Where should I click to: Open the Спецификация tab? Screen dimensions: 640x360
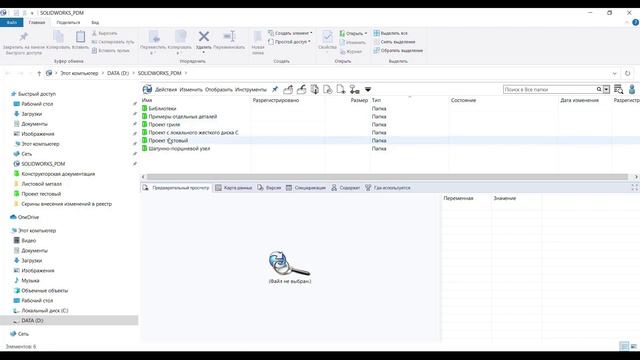tap(306, 188)
